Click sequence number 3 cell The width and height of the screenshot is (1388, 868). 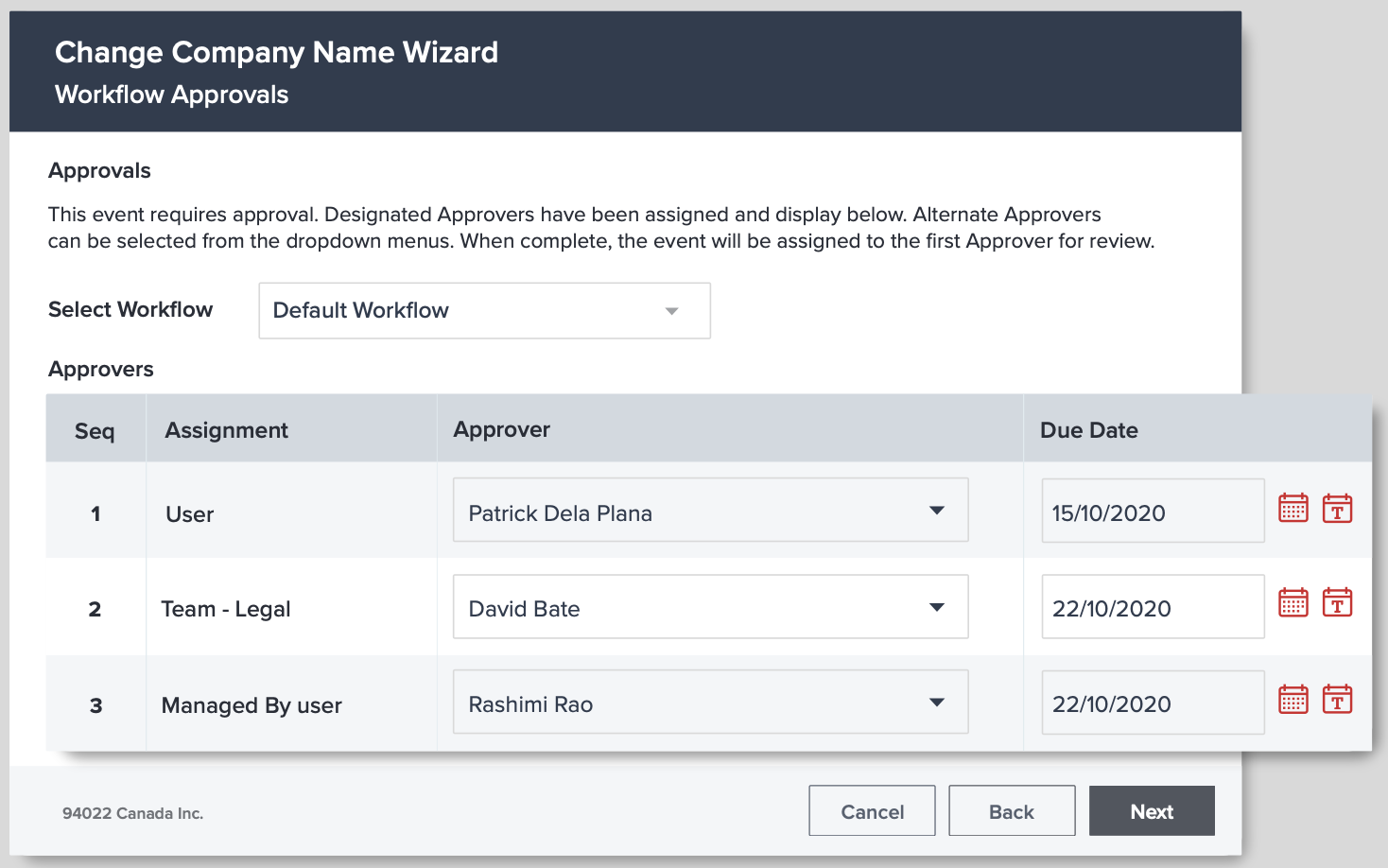(95, 704)
